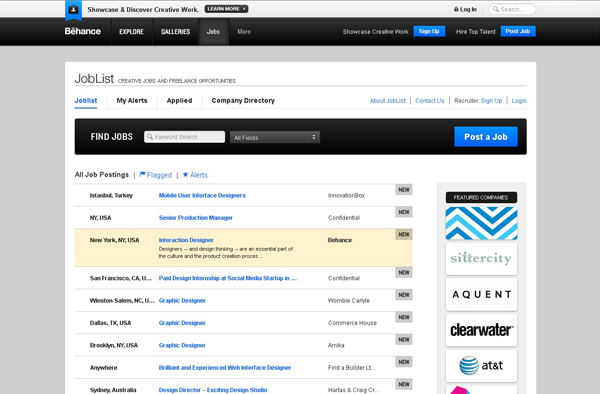This screenshot has height=394, width=600.
Task: Switch to the Company Directory tab
Action: (243, 101)
